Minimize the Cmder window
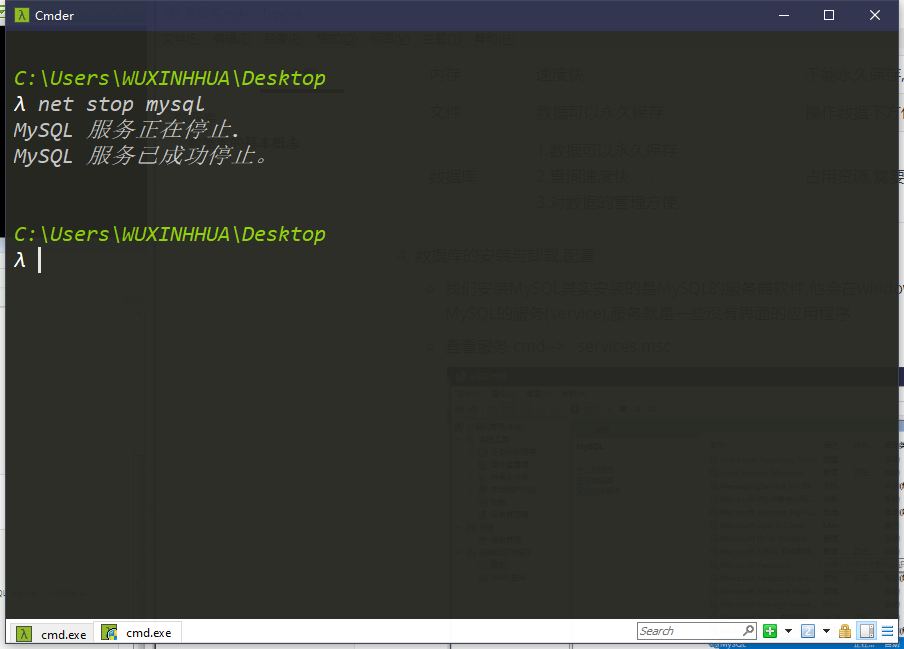This screenshot has width=904, height=649. (784, 16)
